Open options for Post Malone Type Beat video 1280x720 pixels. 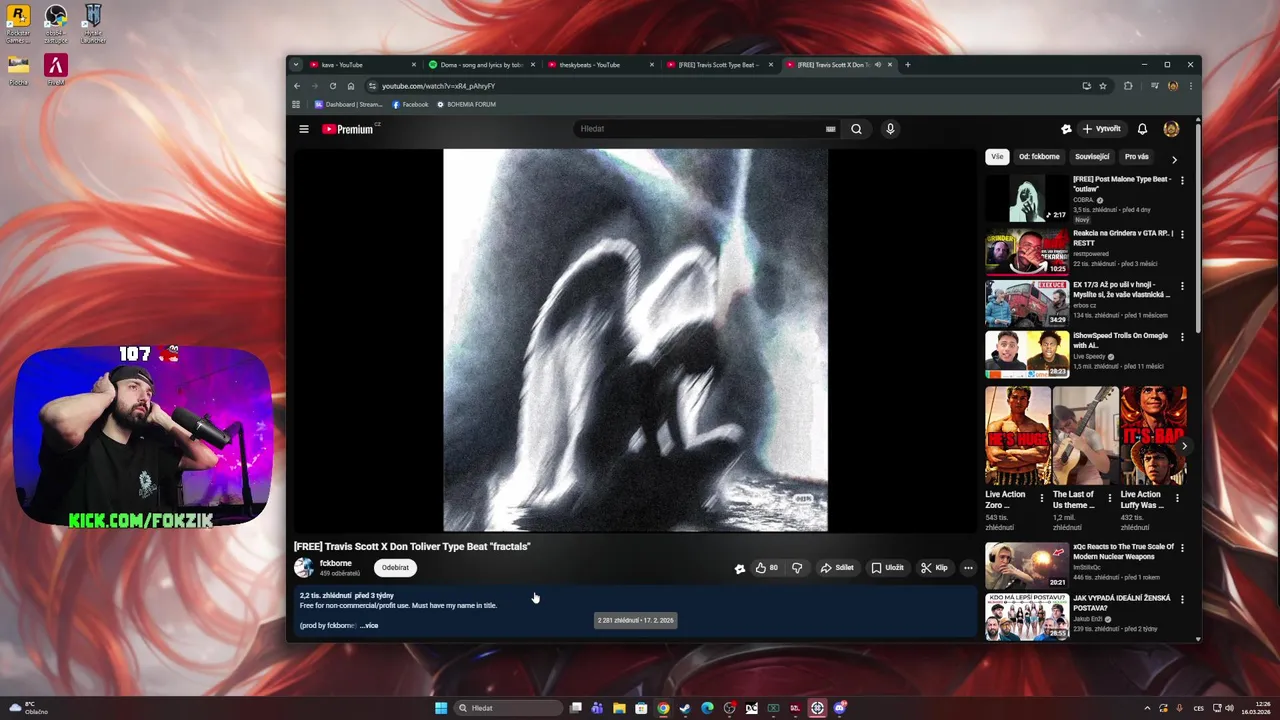click(1182, 181)
